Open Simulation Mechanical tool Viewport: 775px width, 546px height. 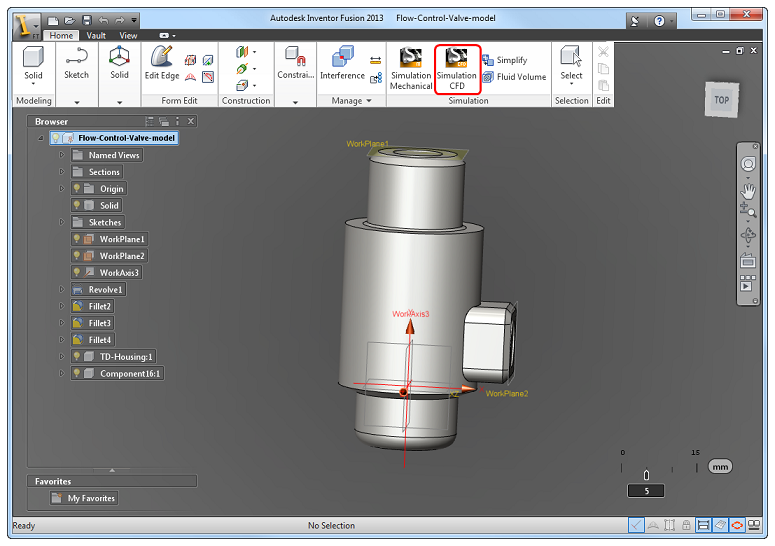pos(411,69)
